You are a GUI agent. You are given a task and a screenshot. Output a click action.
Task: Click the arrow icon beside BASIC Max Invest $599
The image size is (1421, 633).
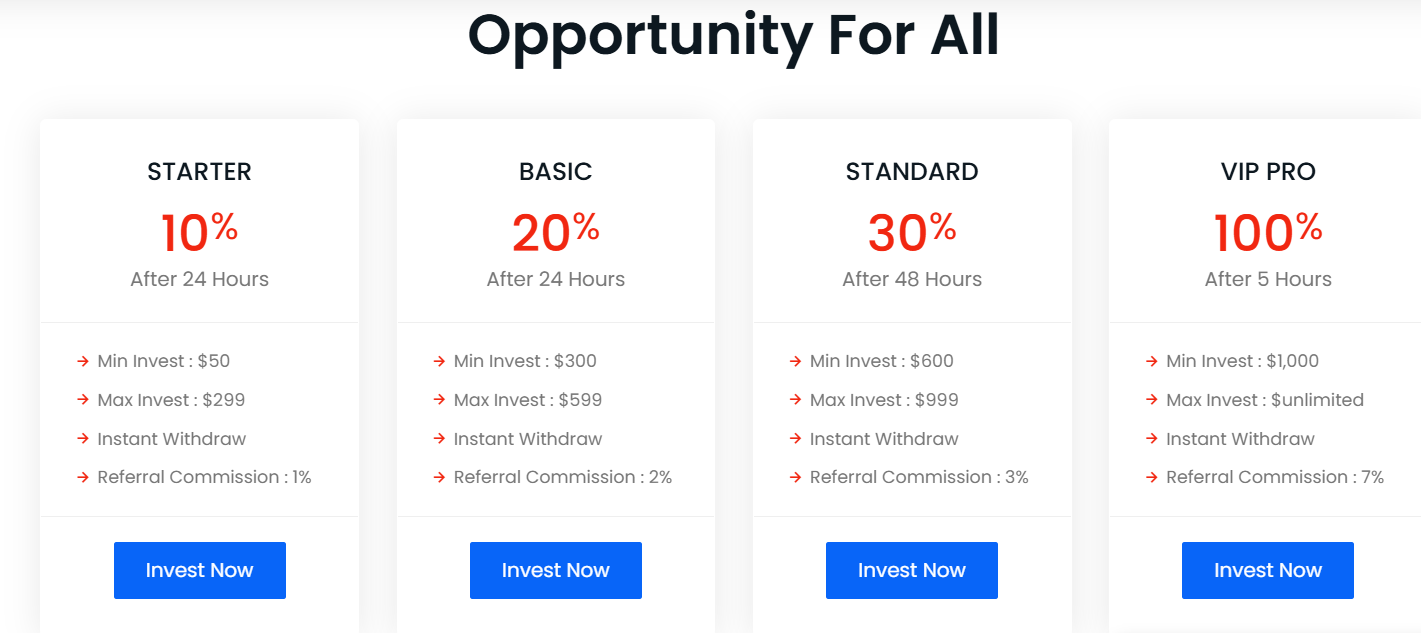[439, 400]
